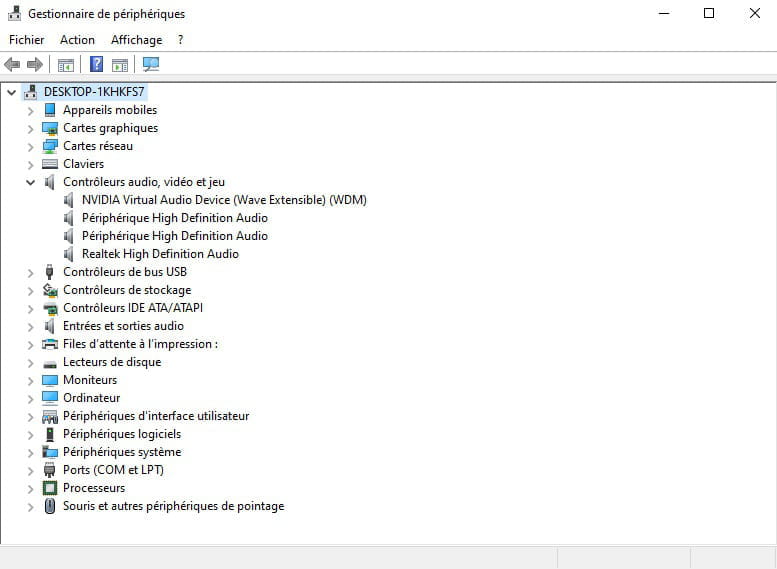Click the Realtek High Definition Audio speaker icon
The width and height of the screenshot is (777, 569).
coord(68,254)
